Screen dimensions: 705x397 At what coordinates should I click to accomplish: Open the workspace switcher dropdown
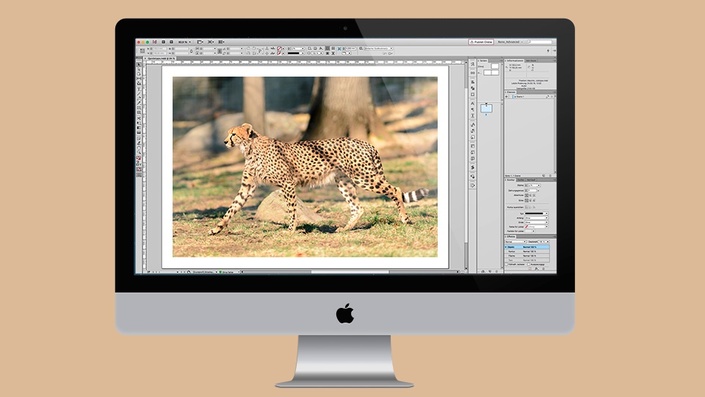pyautogui.click(x=510, y=42)
